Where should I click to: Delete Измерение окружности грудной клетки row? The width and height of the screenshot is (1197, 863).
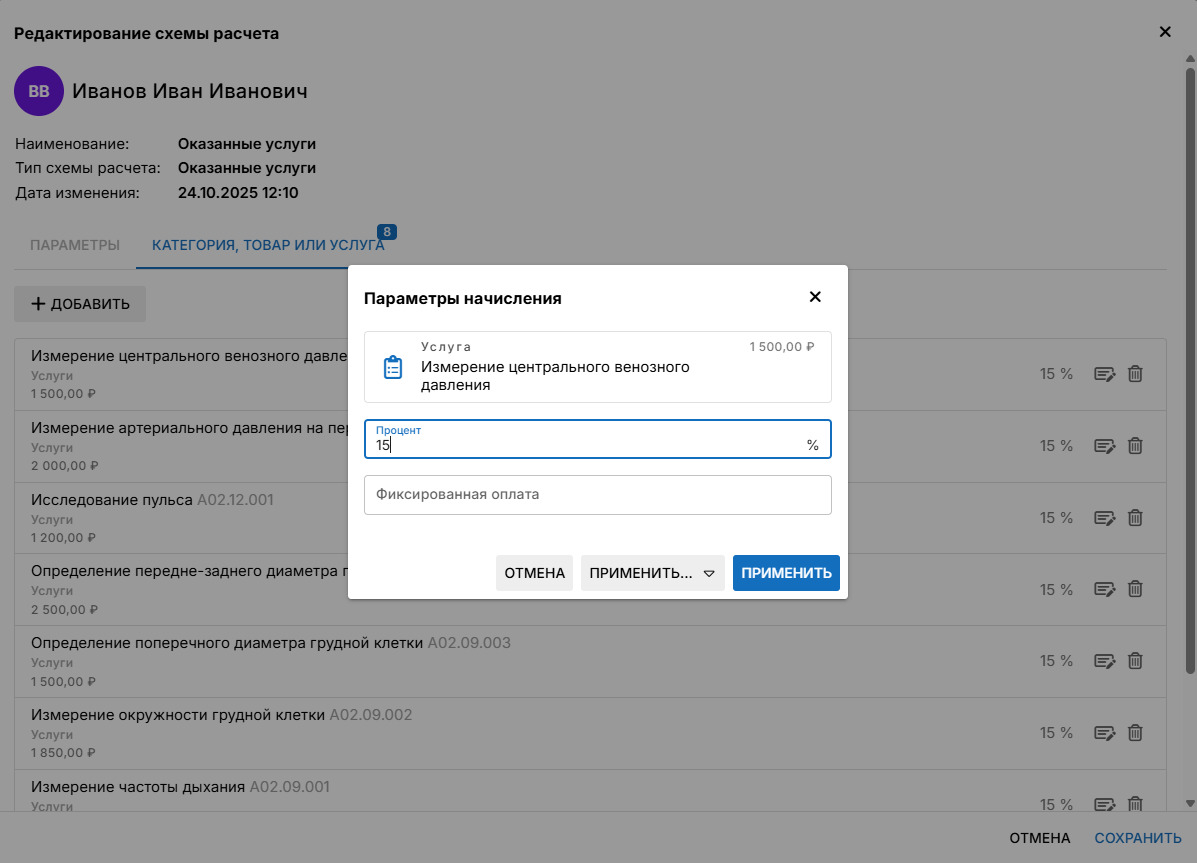pos(1135,733)
